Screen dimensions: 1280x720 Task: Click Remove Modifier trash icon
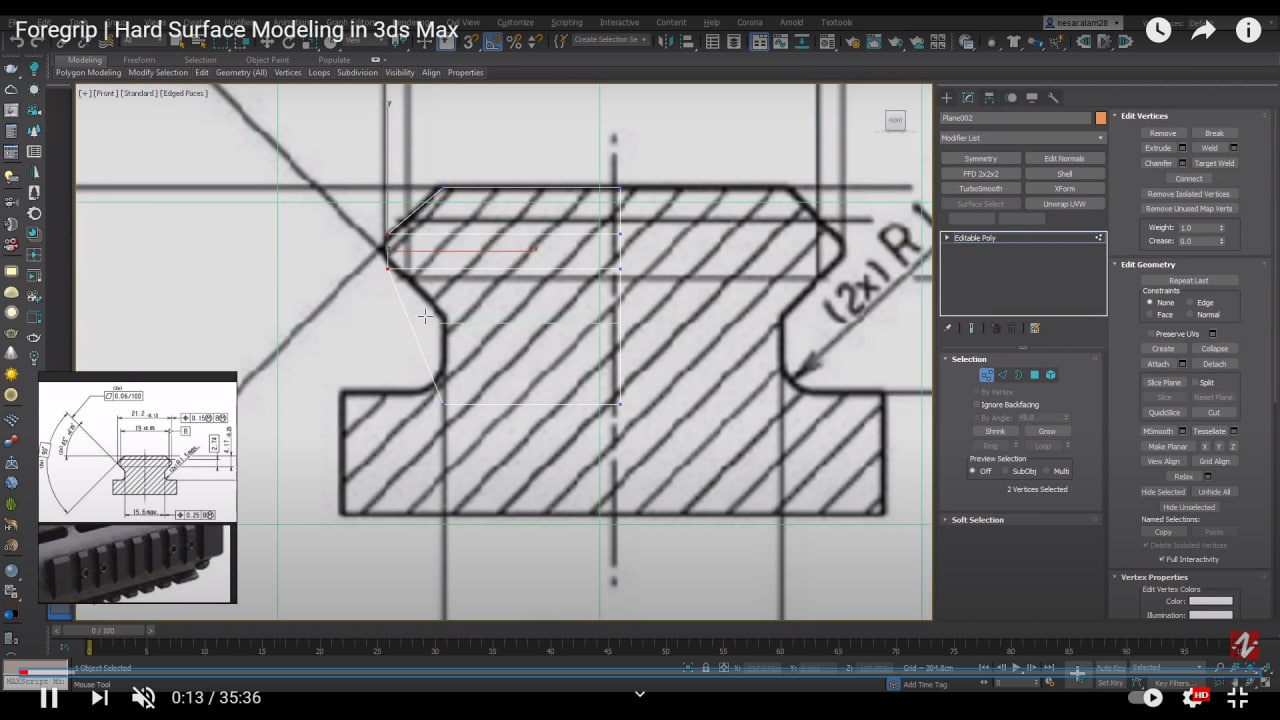1011,328
